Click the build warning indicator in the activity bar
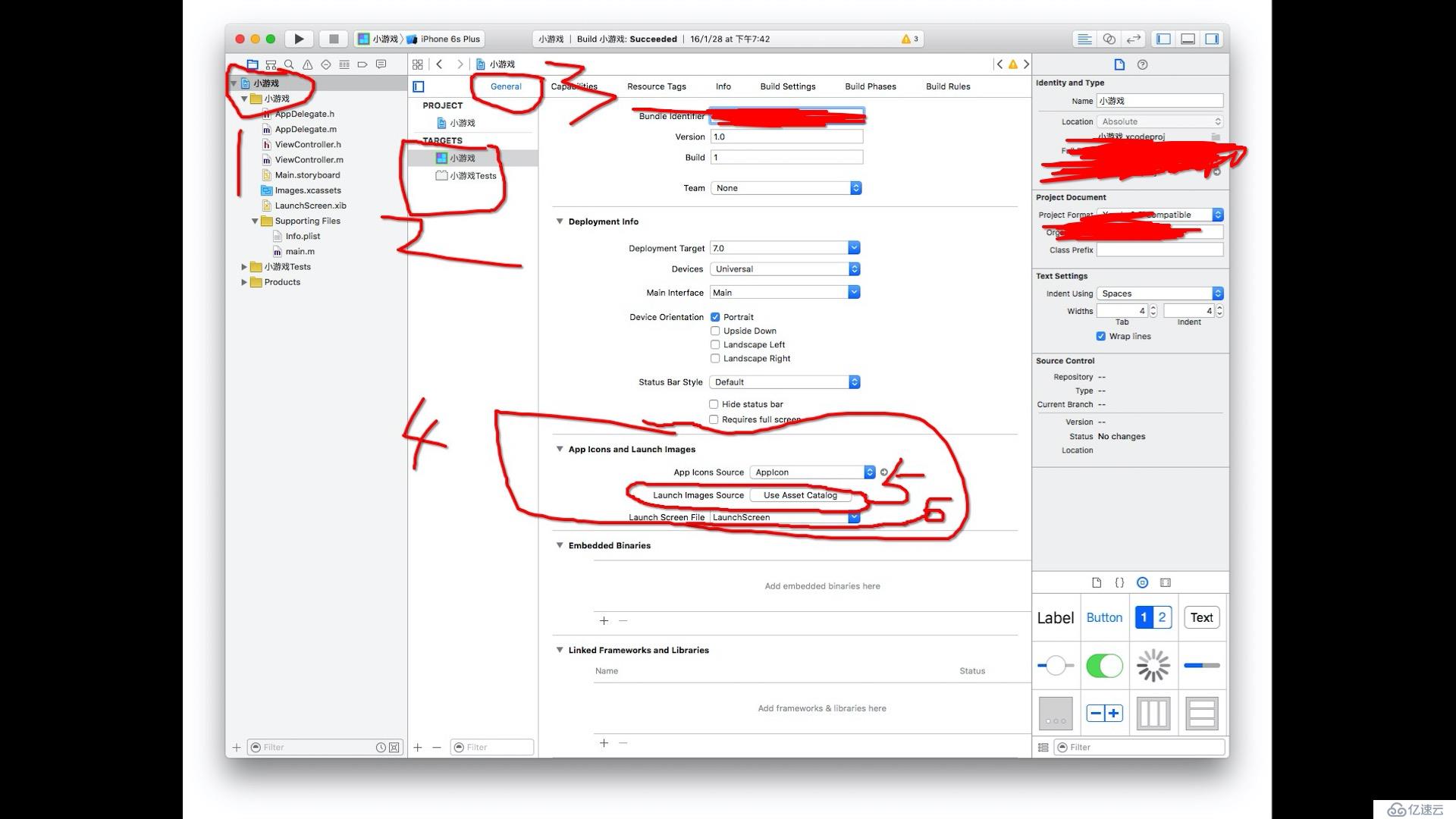 point(909,39)
